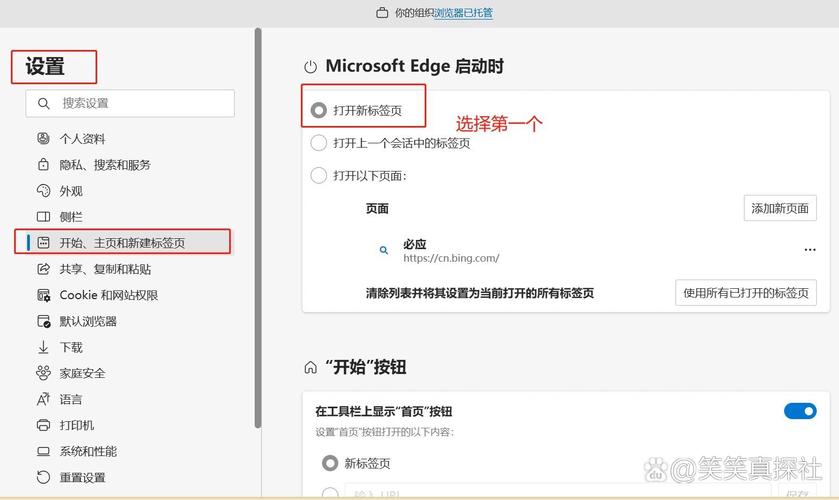This screenshot has height=500, width=839.
Task: Click the printer icon beside 打印机
Action: (43, 425)
